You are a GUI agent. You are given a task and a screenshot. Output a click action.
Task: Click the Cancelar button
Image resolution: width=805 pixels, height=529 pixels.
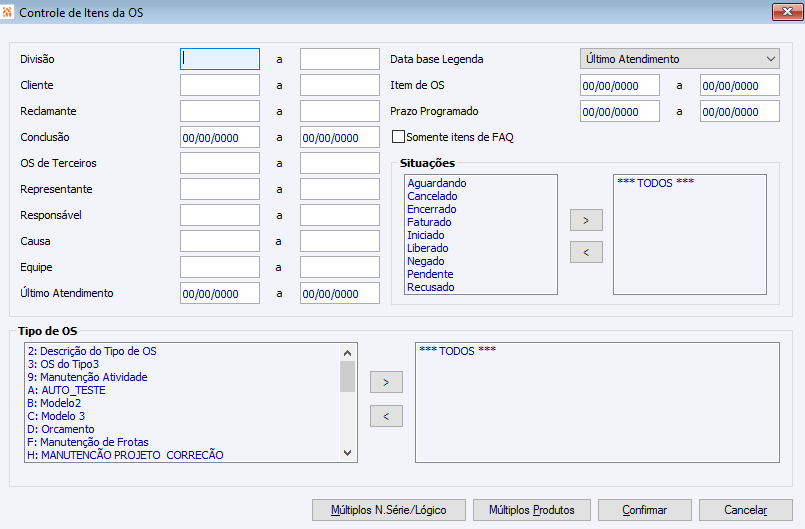tap(745, 510)
